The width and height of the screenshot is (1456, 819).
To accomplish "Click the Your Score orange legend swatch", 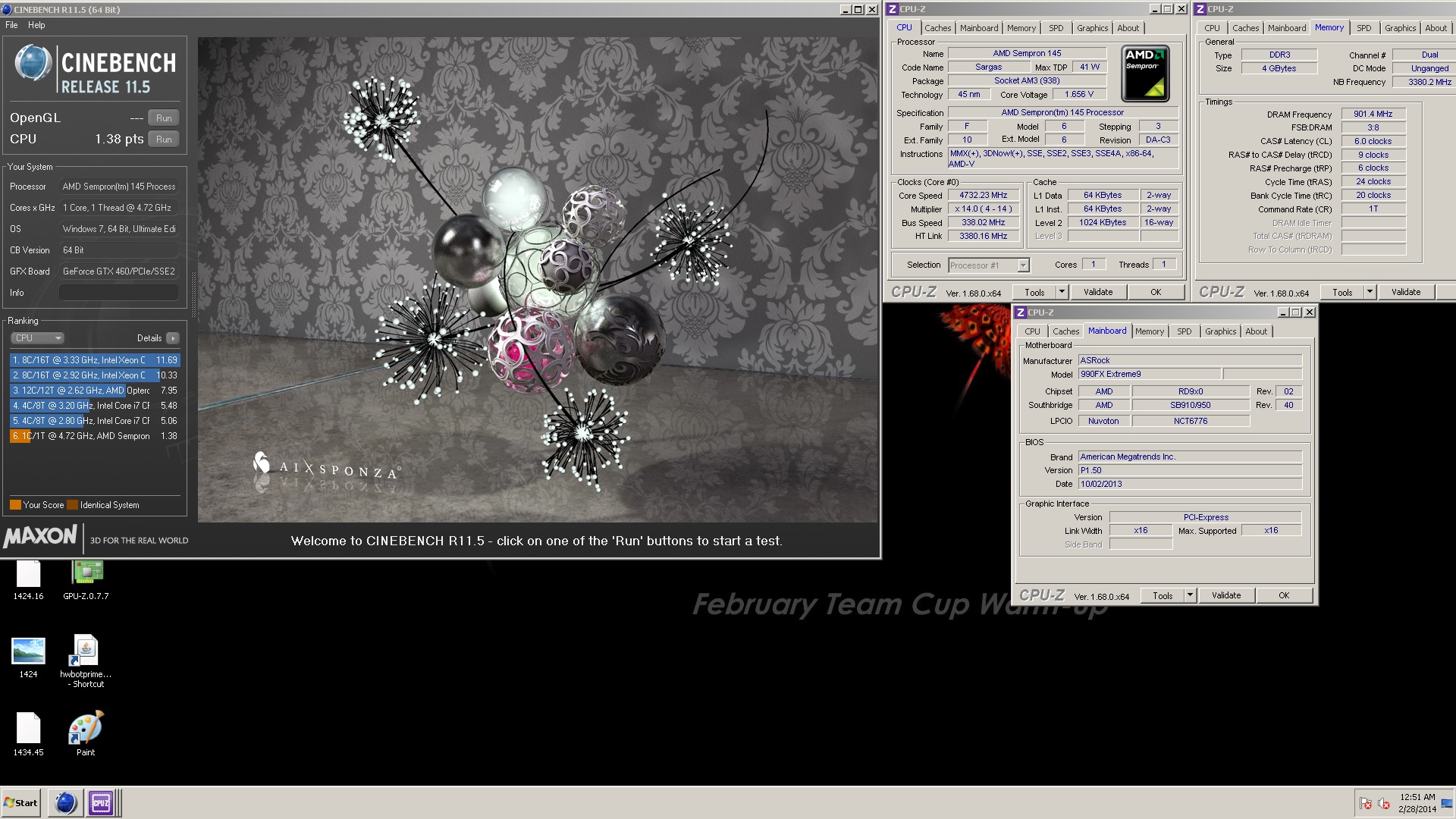I will 15,505.
